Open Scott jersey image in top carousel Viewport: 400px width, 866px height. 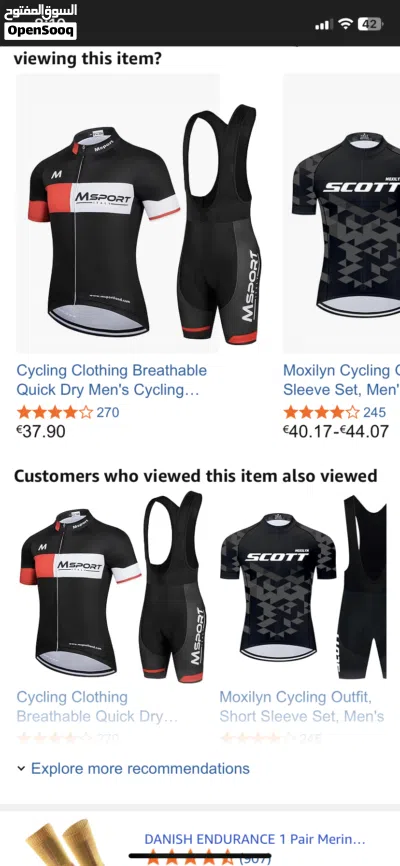[x=342, y=213]
